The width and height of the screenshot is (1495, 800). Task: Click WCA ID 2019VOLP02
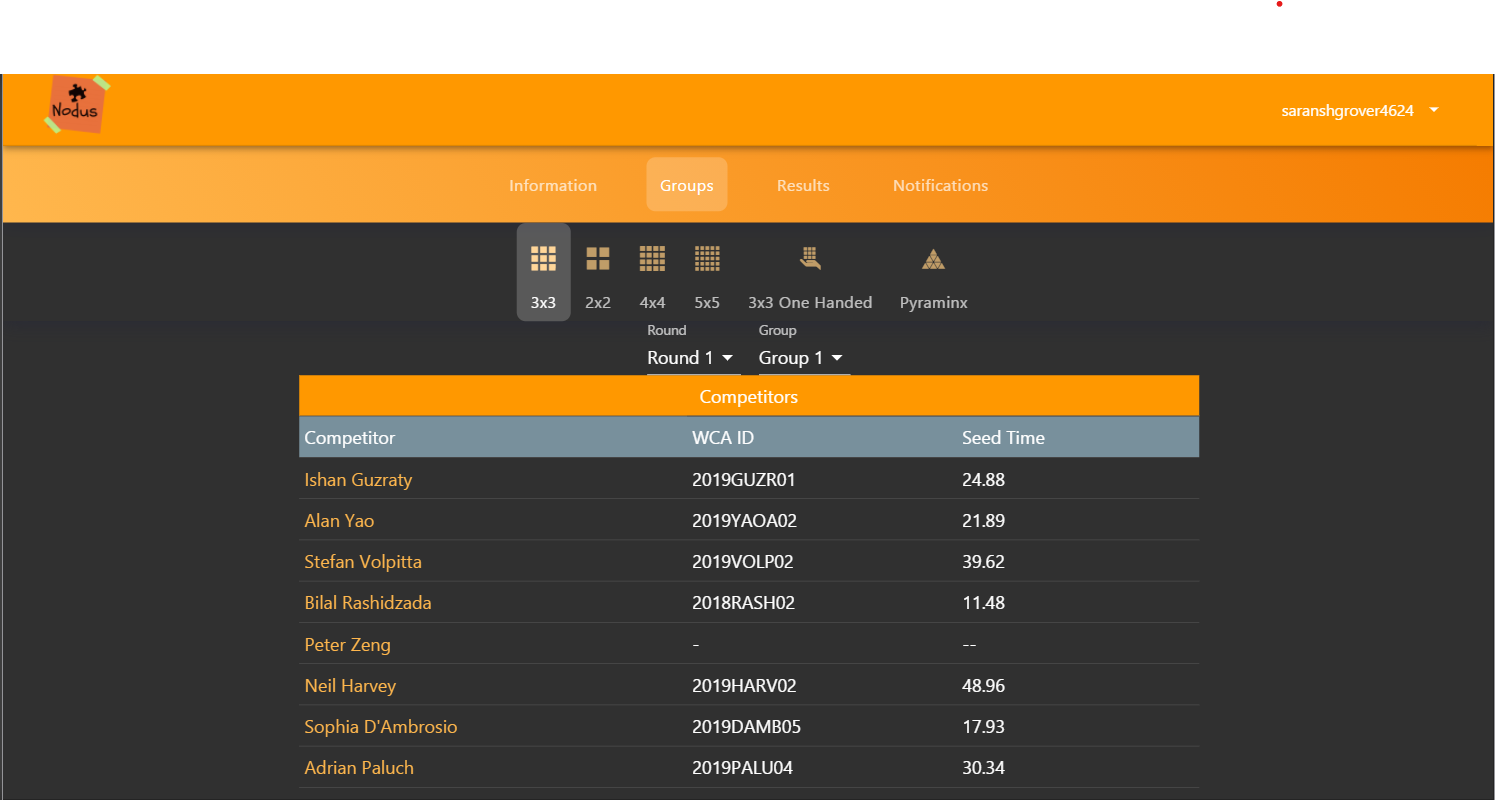click(743, 562)
